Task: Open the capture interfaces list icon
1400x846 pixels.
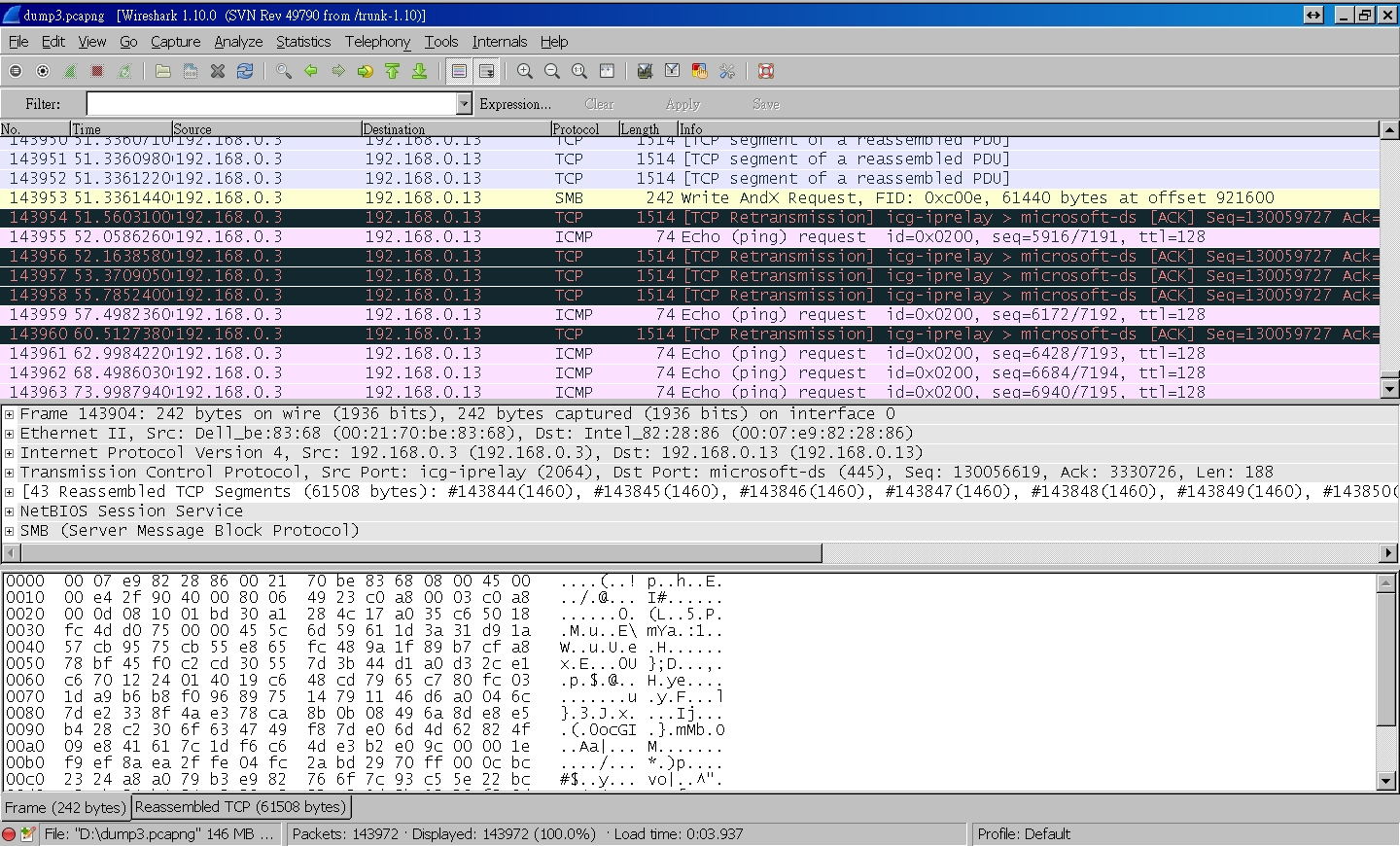Action: 16,71
